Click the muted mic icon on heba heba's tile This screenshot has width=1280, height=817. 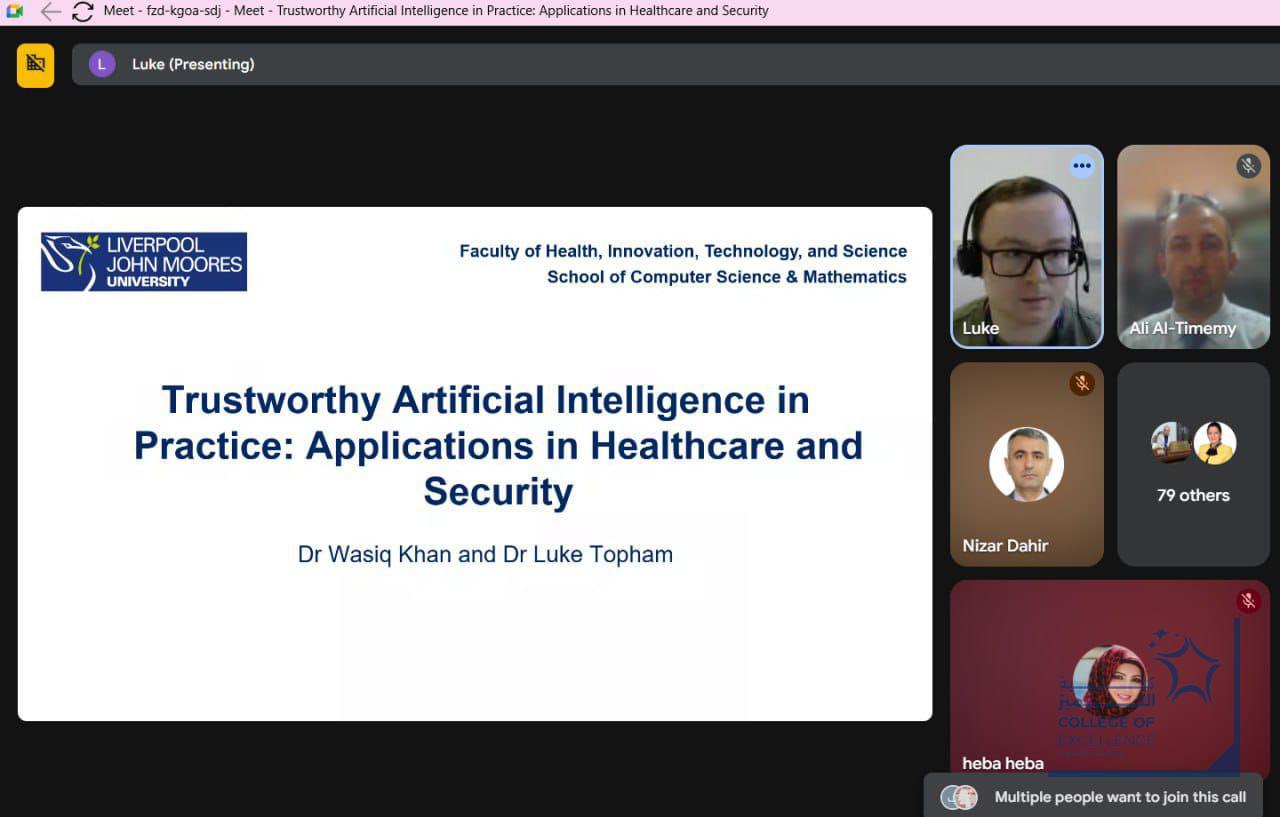point(1247,601)
